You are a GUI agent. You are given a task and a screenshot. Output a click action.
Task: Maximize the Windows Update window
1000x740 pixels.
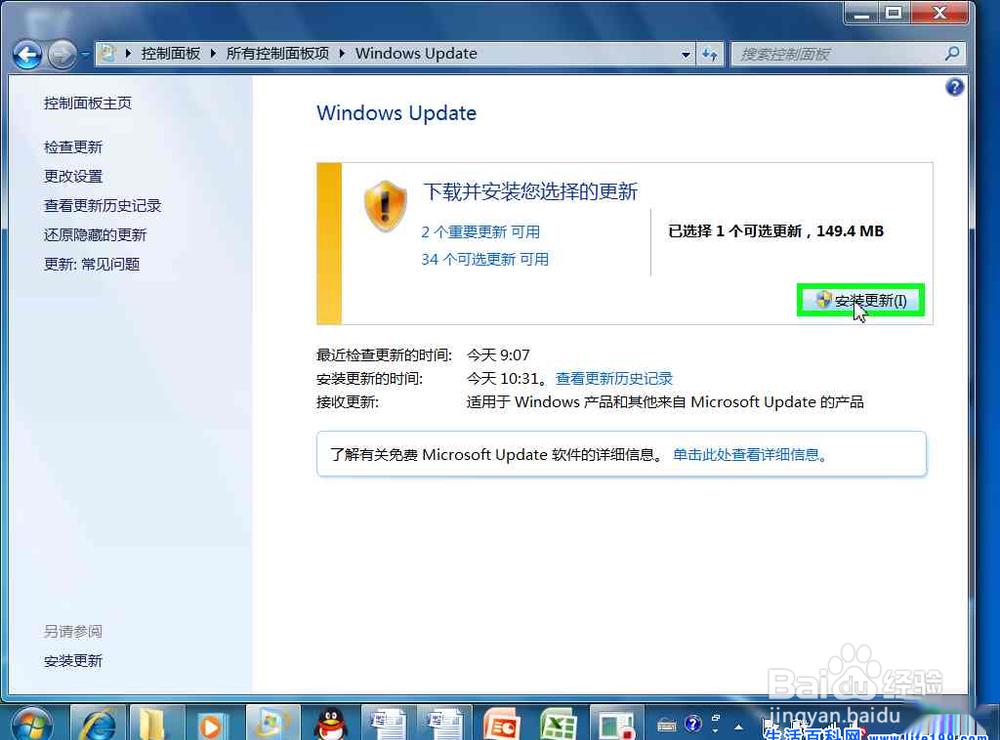tap(894, 13)
